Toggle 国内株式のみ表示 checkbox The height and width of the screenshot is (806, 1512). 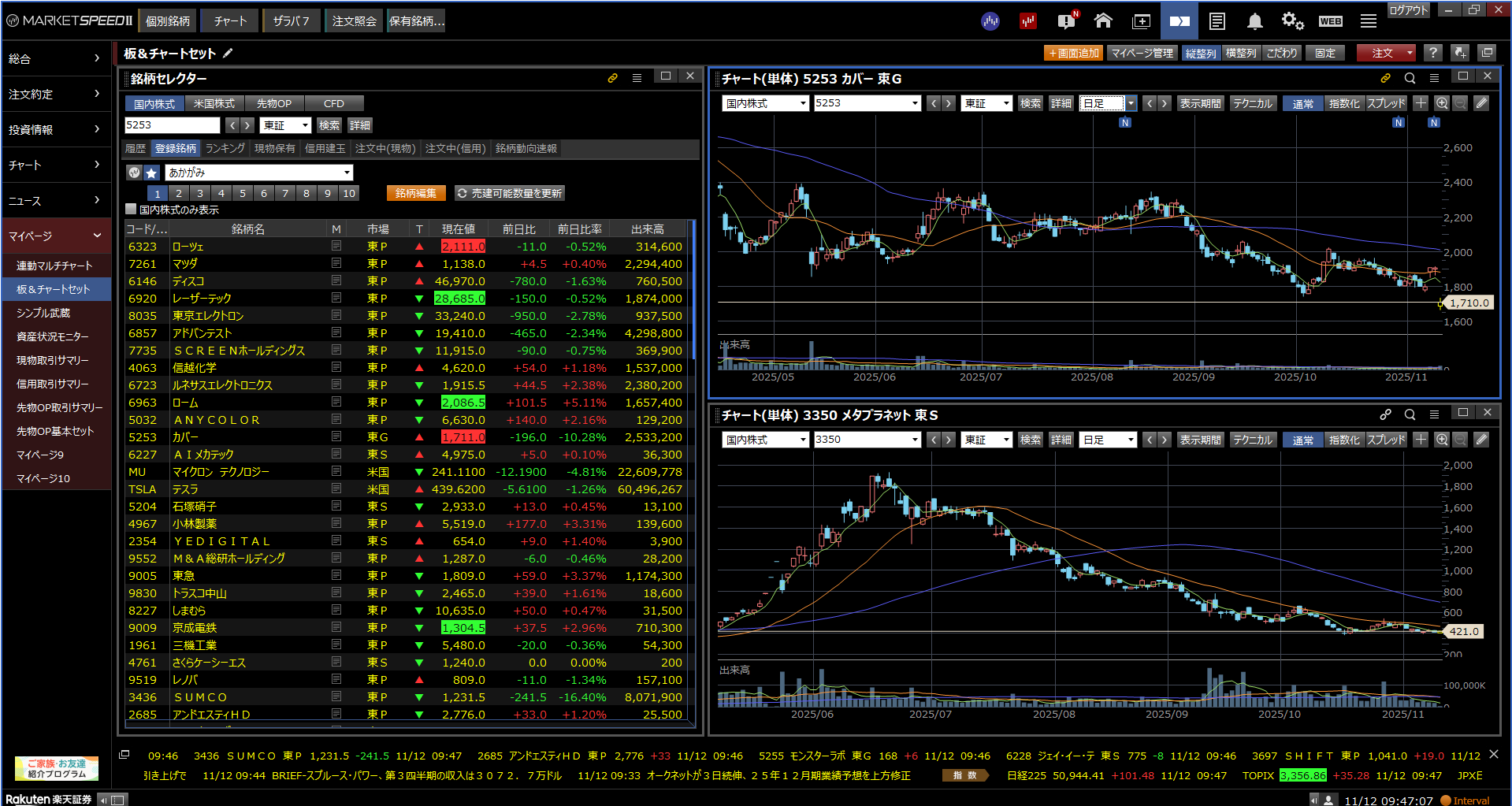point(132,210)
